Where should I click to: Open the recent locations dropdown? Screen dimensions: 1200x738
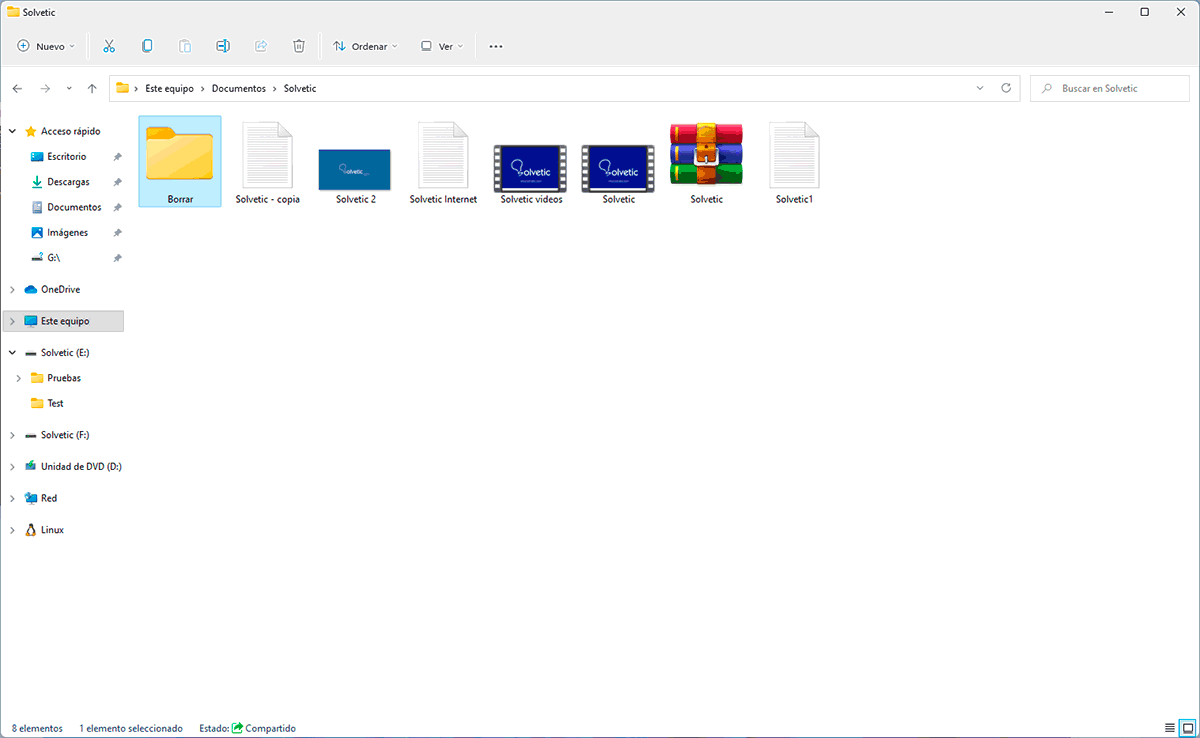69,88
